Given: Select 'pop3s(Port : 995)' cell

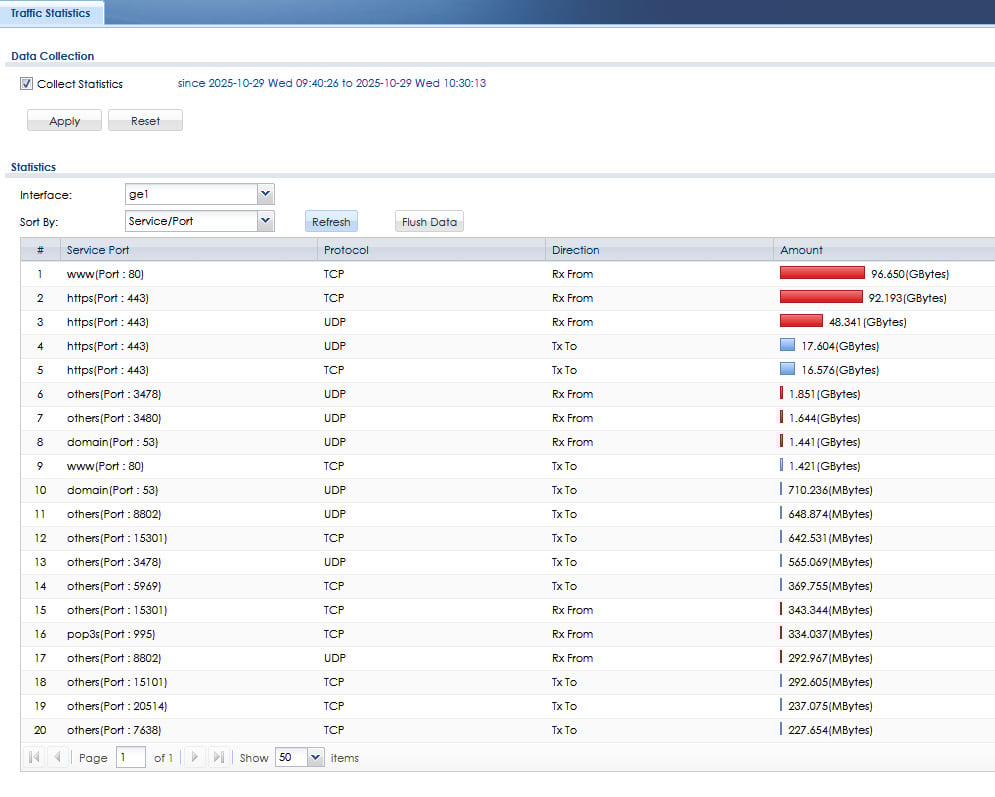Looking at the screenshot, I should [x=111, y=634].
